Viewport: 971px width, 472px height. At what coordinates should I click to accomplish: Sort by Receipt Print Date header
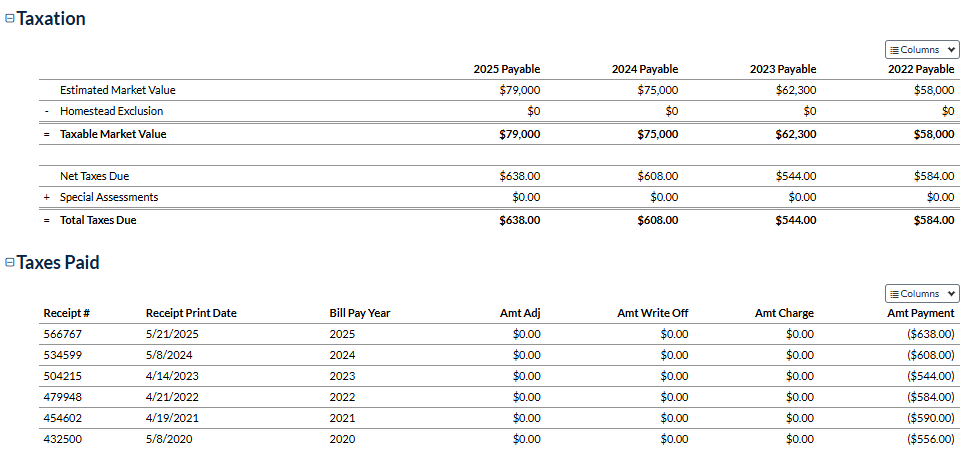pyautogui.click(x=191, y=313)
